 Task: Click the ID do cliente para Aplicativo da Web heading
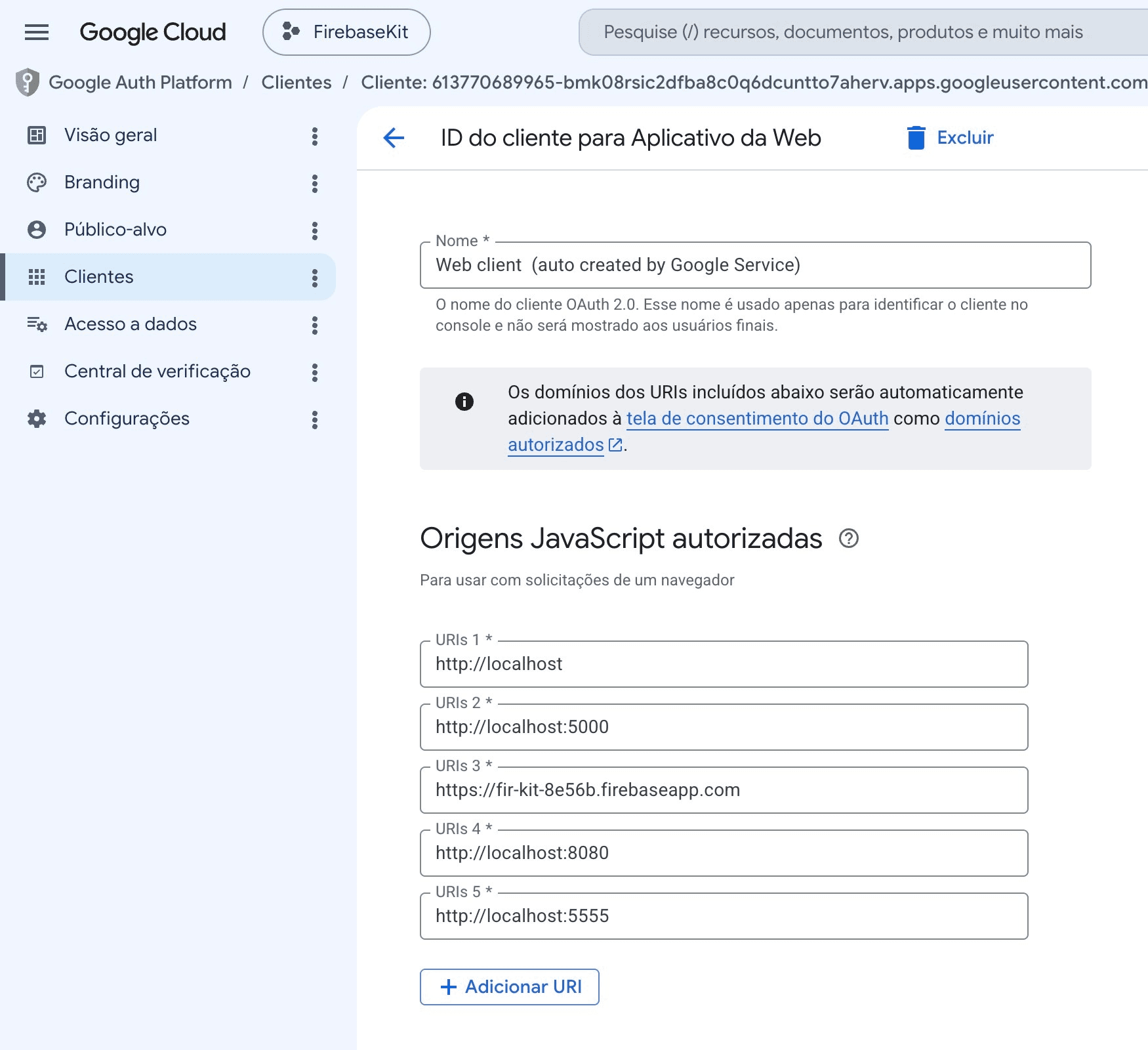pos(630,138)
